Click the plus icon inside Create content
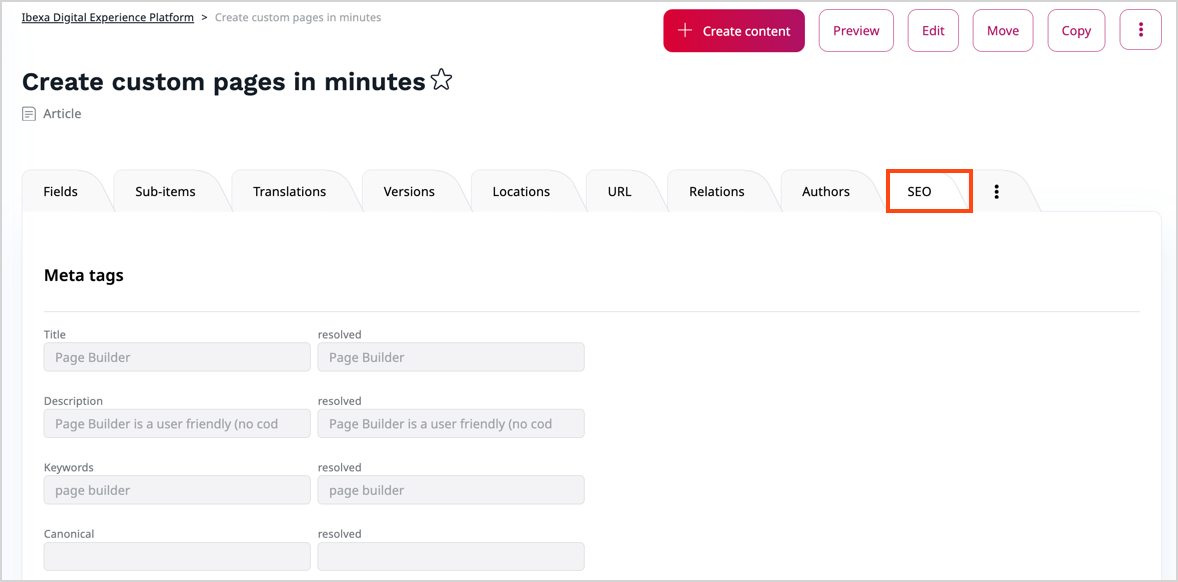Viewport: 1178px width, 582px height. tap(684, 30)
